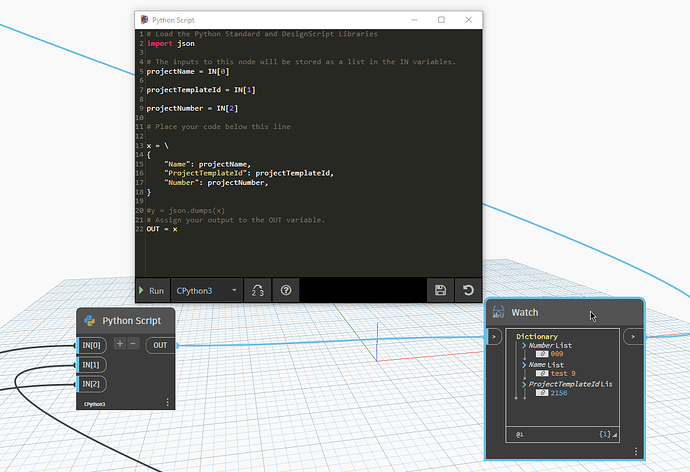The image size is (690, 472).
Task: Run the Python script
Action: tap(152, 291)
